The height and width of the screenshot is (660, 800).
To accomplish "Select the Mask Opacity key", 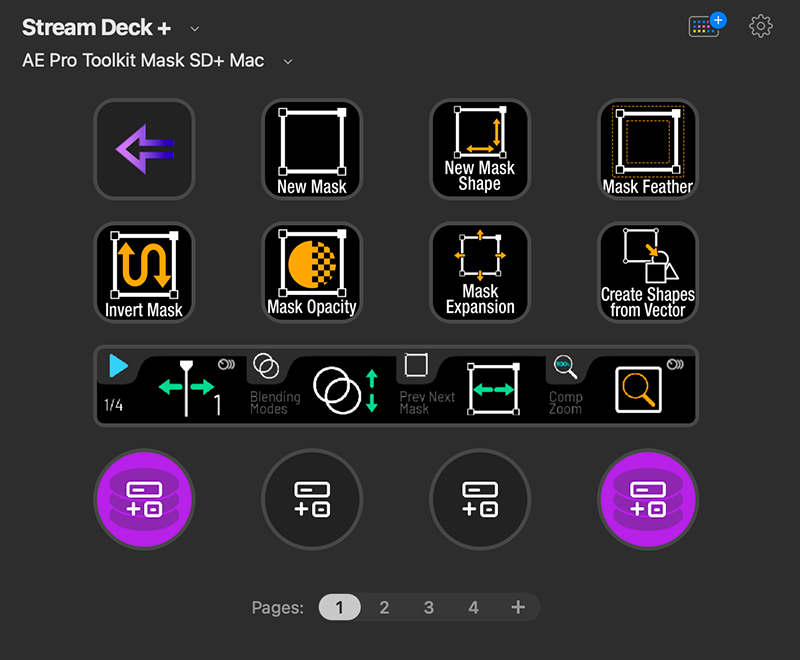I will (x=312, y=272).
